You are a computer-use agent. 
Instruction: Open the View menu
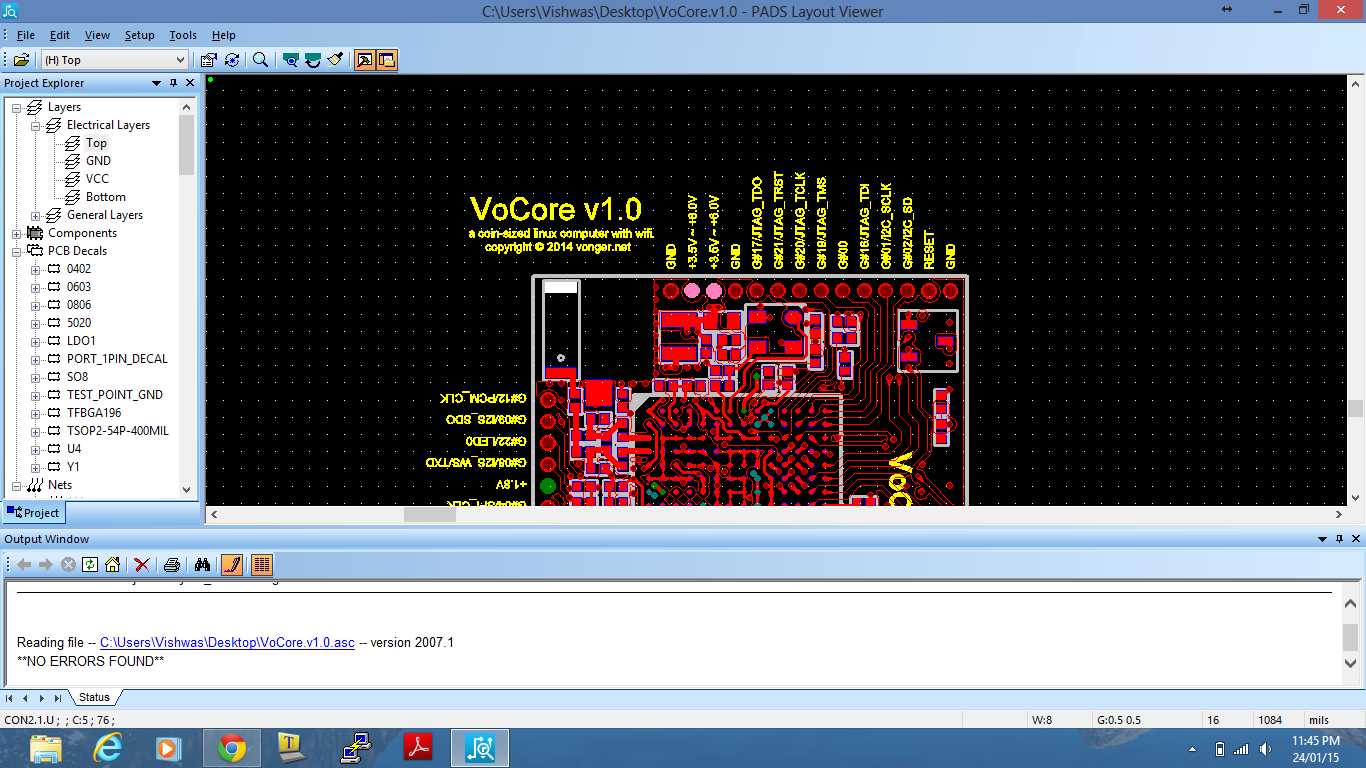(97, 35)
